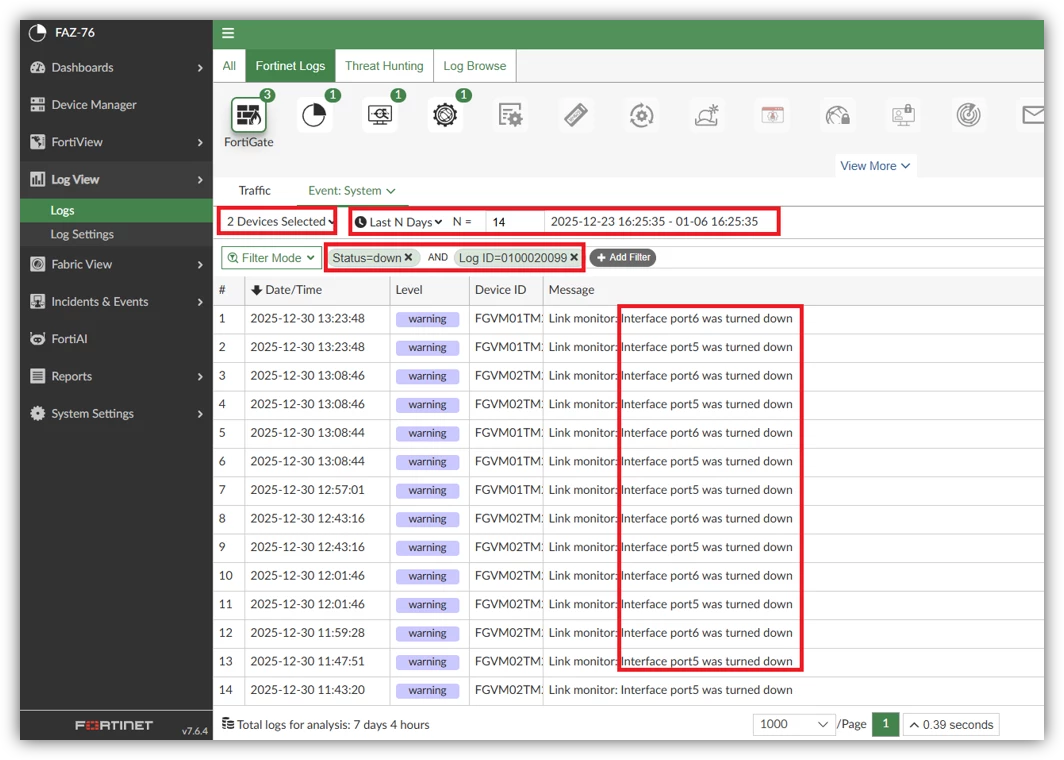
Task: Select the ticket-shaped device icon
Action: pos(575,115)
